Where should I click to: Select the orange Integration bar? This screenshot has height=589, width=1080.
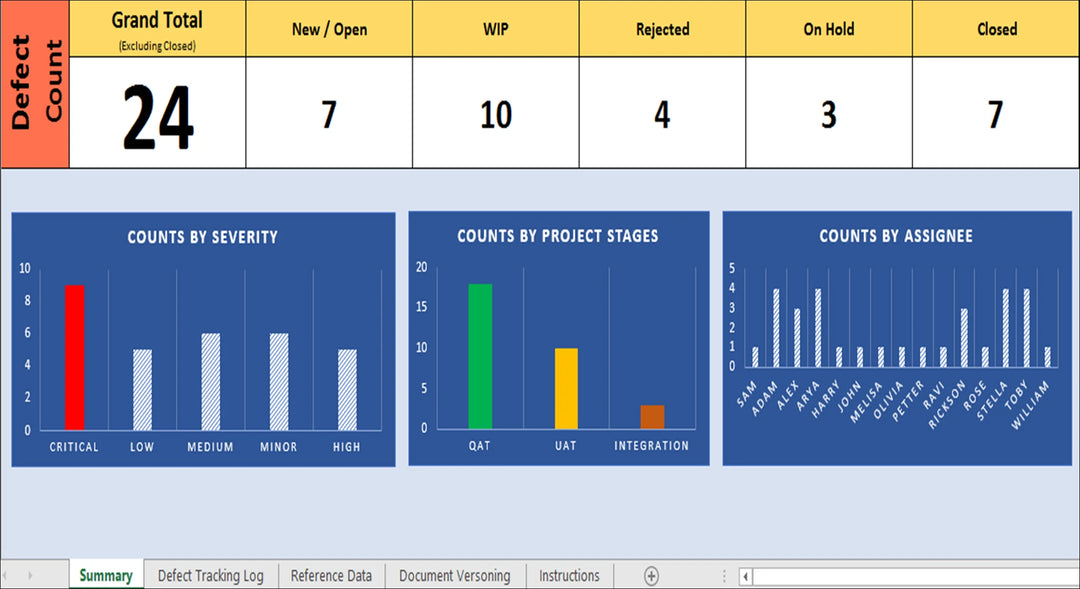coord(652,417)
